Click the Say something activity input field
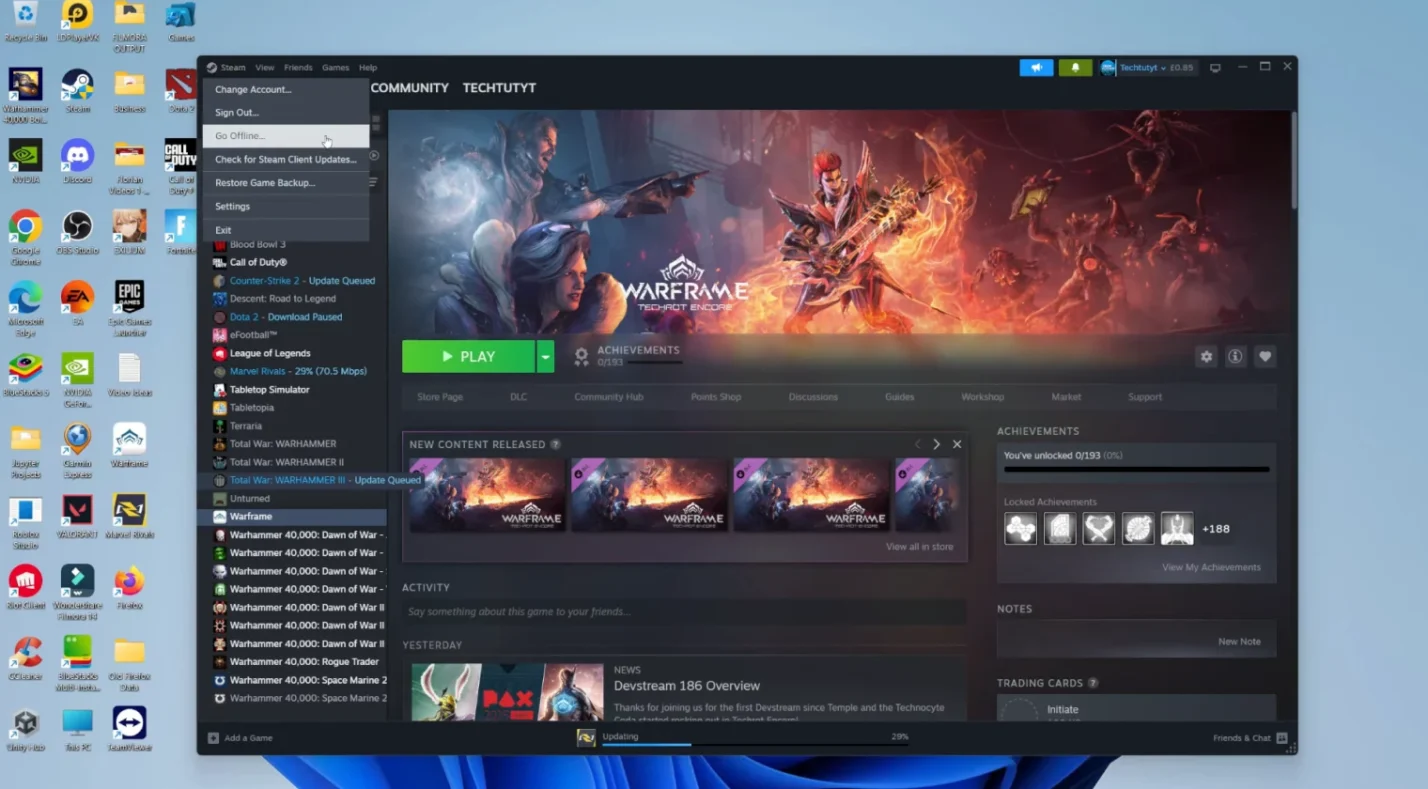The height and width of the screenshot is (789, 1428). (683, 612)
